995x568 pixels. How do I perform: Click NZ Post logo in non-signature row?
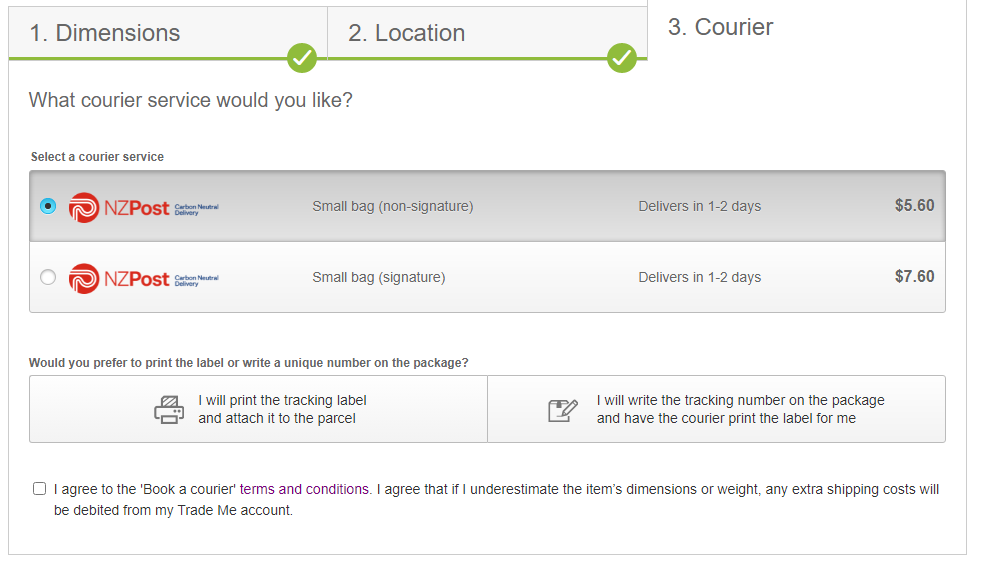[119, 207]
